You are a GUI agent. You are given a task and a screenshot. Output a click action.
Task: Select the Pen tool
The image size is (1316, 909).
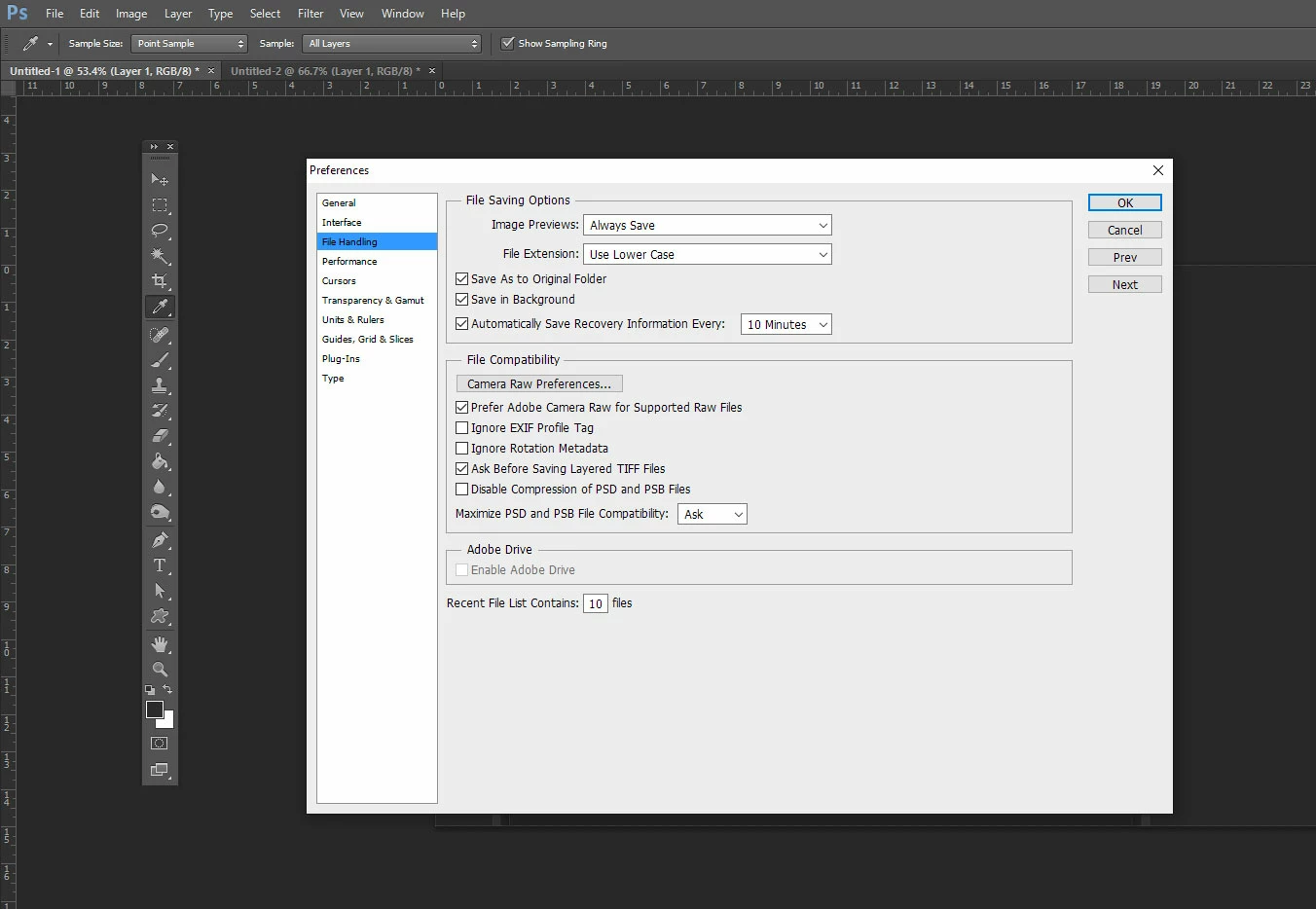tap(160, 540)
